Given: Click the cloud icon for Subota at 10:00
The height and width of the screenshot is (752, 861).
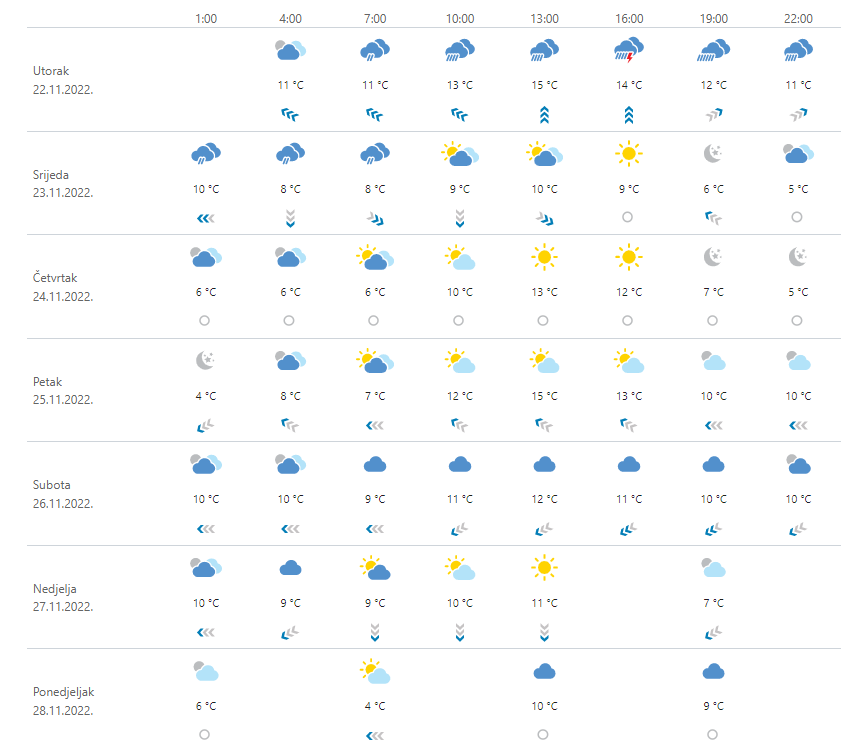Looking at the screenshot, I should point(459,464).
